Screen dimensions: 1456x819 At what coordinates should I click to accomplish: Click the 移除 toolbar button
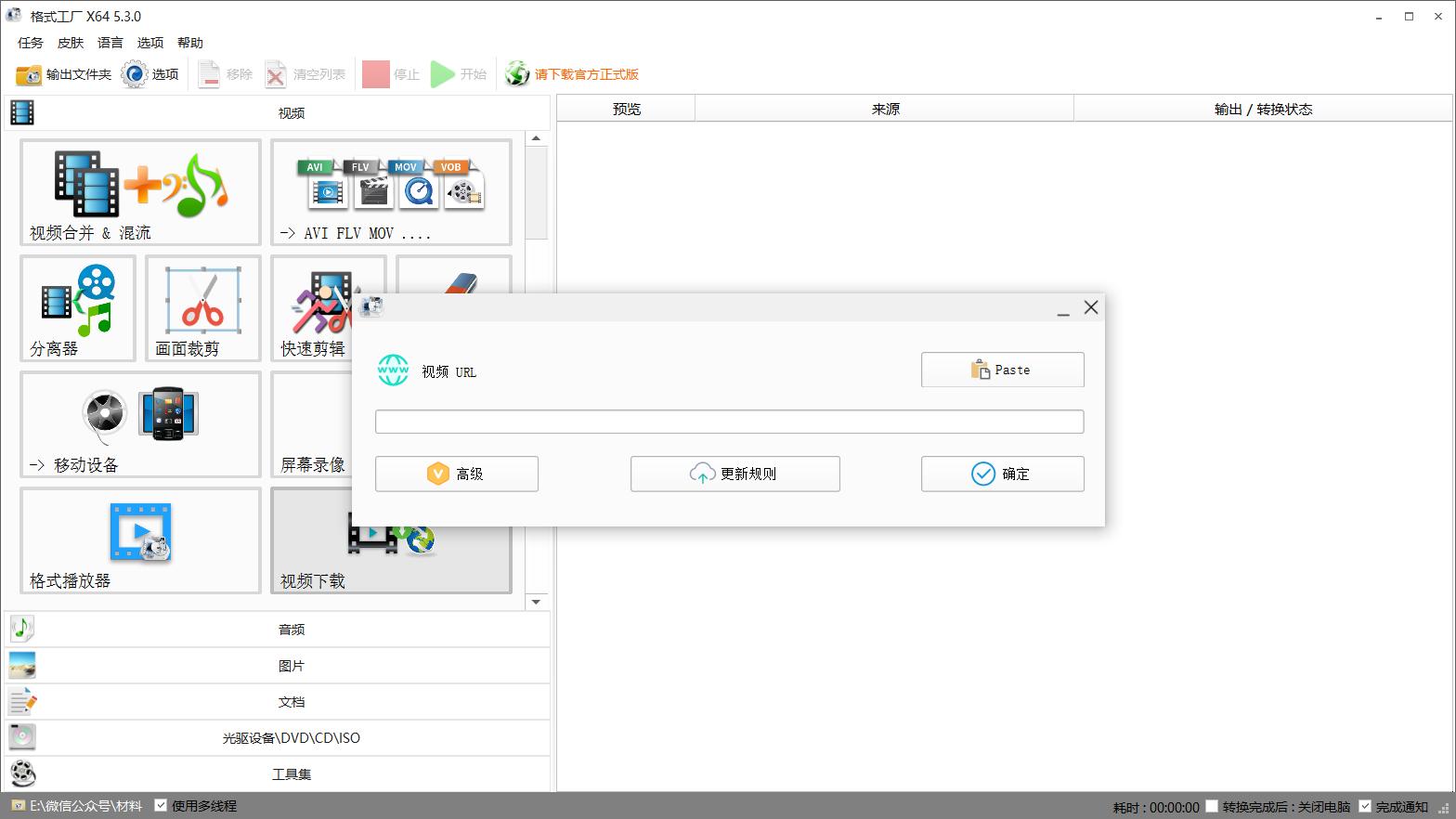coord(225,74)
